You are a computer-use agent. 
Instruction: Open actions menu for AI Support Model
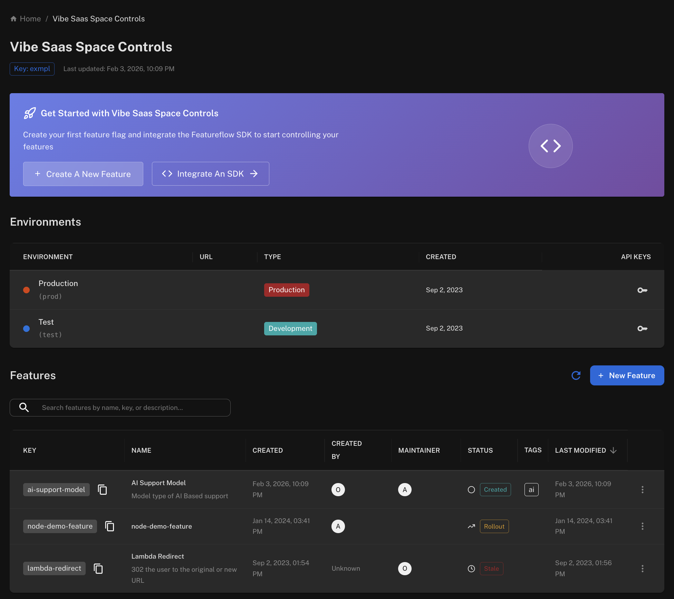[x=642, y=490]
